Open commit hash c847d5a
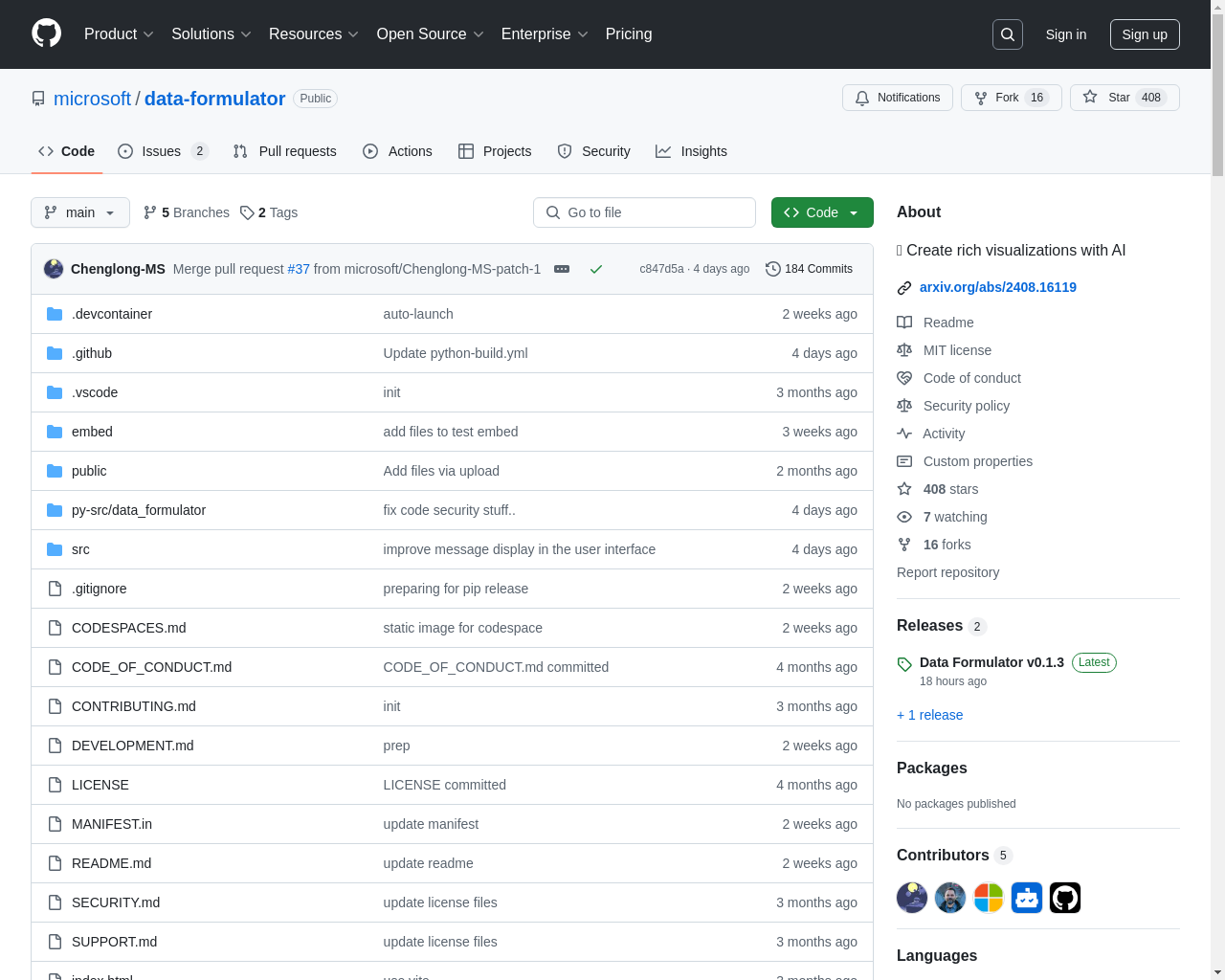Screen dimensions: 1225x980 pyautogui.click(x=661, y=269)
